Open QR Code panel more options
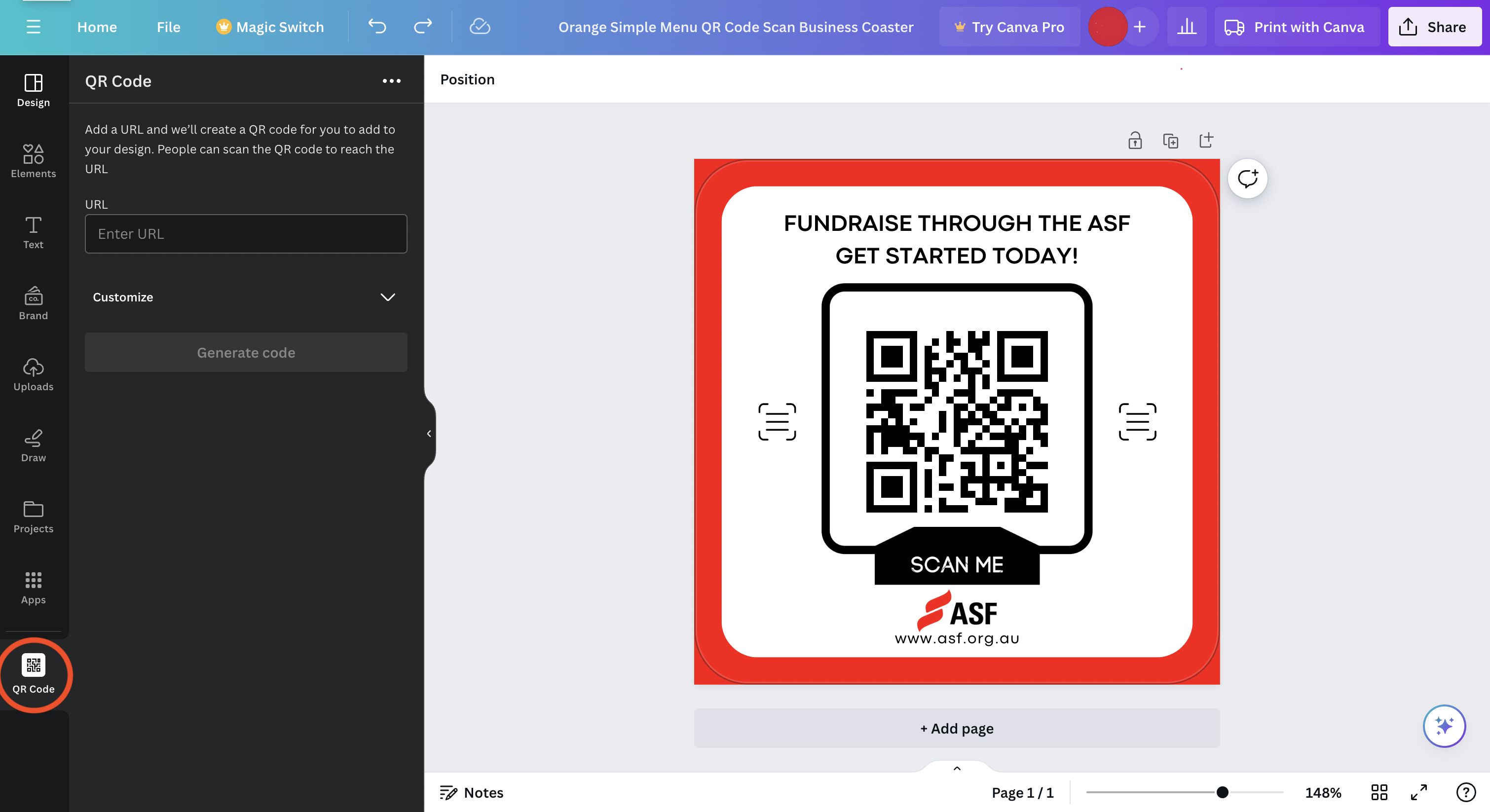This screenshot has height=812, width=1490. tap(392, 81)
